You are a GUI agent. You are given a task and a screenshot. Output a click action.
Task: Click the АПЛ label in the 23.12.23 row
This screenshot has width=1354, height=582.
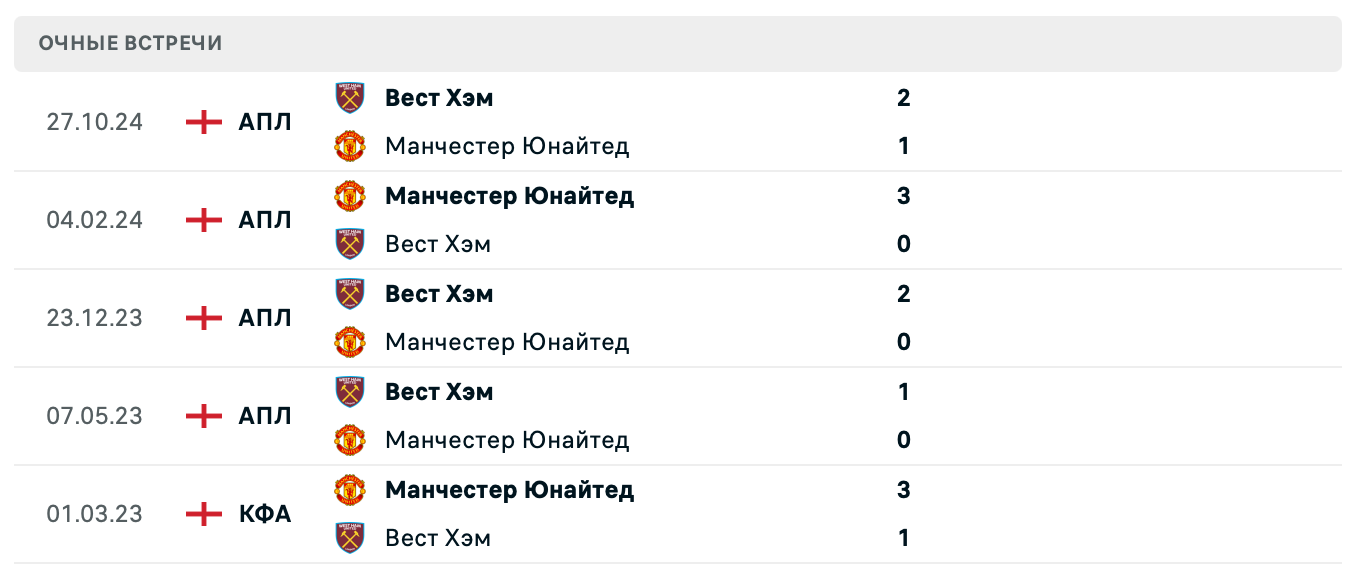[266, 318]
